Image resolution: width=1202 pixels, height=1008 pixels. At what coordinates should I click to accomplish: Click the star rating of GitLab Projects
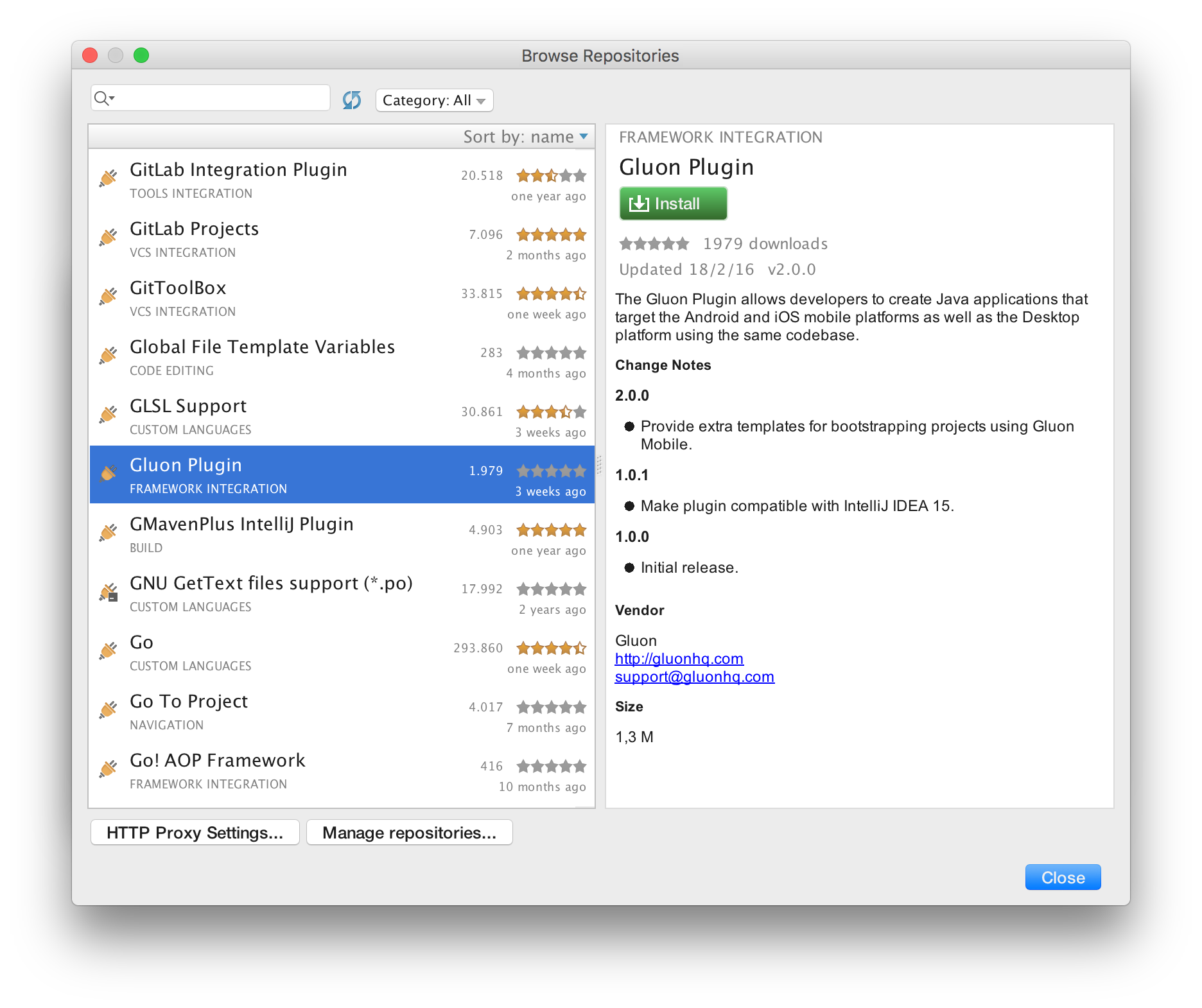[552, 234]
